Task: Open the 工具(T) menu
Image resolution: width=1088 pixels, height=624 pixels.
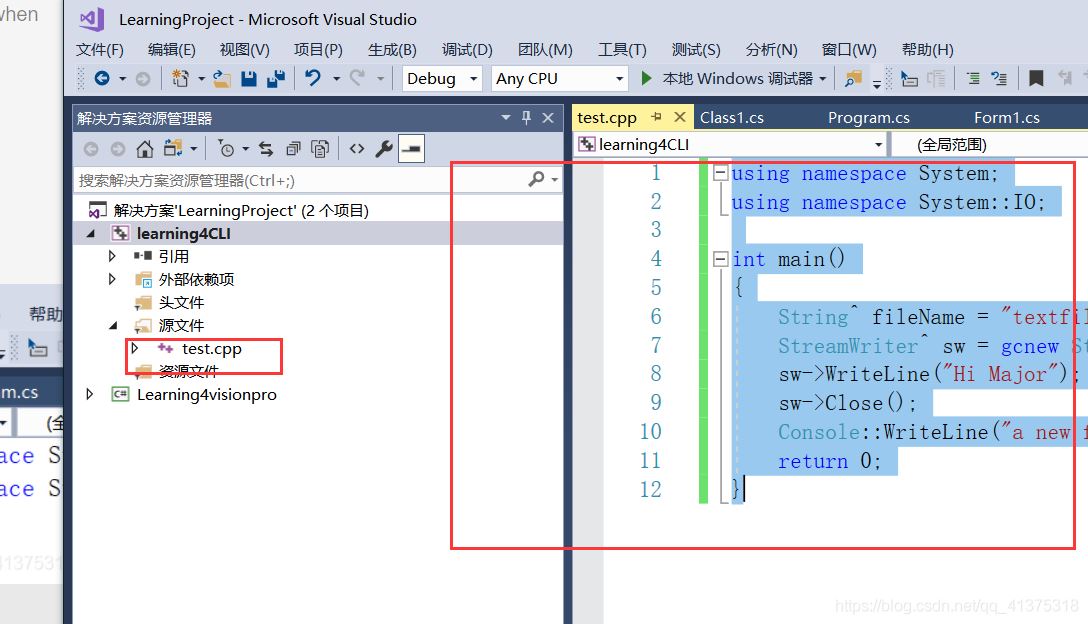Action: point(622,50)
